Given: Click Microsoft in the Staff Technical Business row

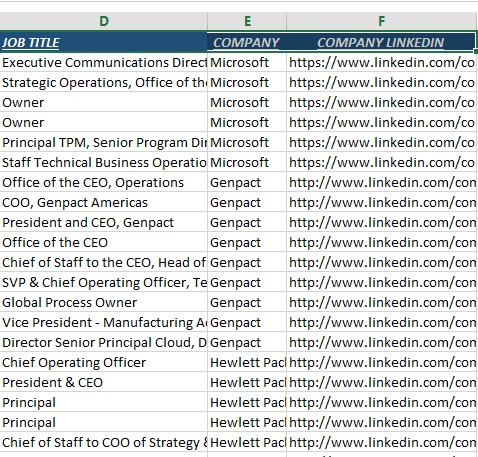Looking at the screenshot, I should pyautogui.click(x=247, y=162).
